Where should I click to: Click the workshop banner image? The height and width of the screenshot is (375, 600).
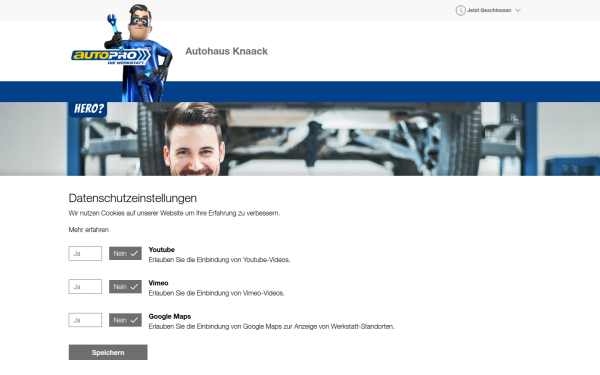[x=300, y=139]
